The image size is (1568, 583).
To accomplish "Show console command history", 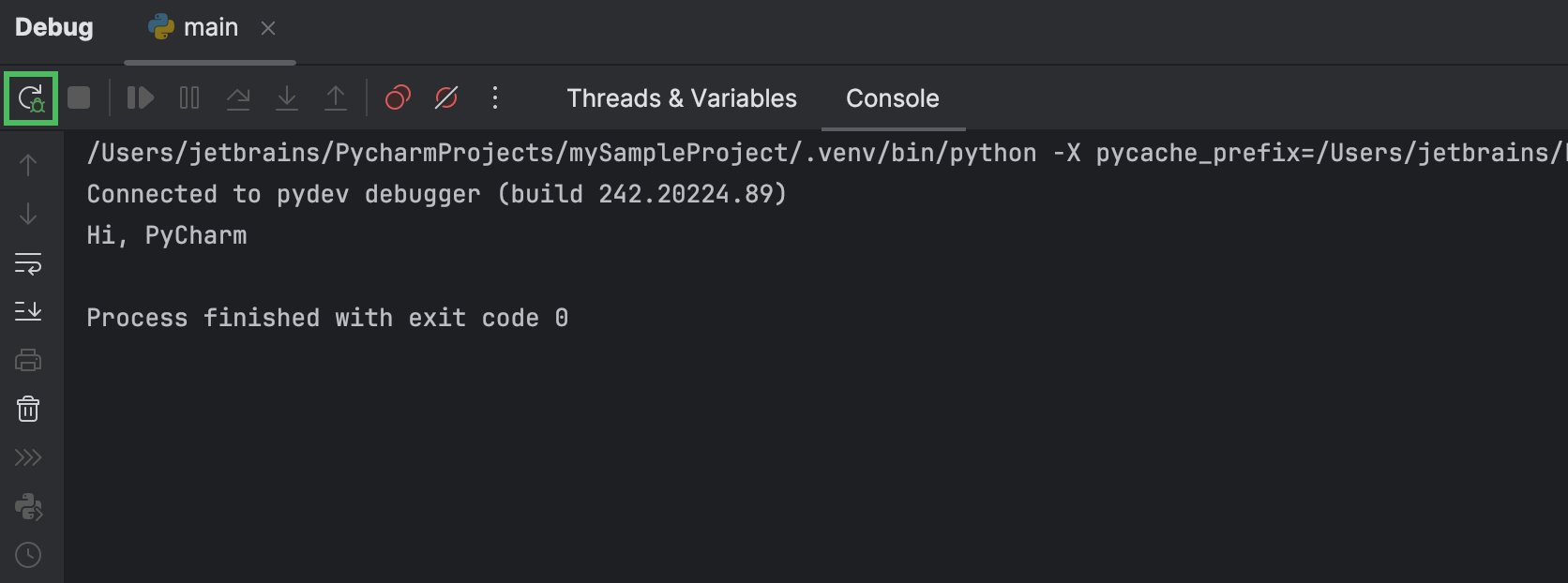I will click(29, 555).
